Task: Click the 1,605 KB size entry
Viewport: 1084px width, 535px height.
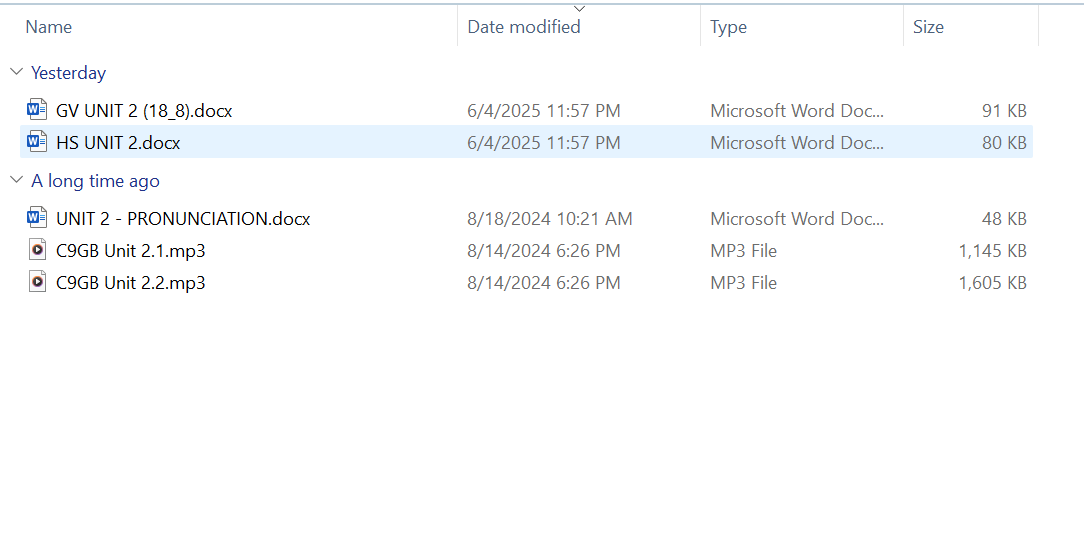Action: [992, 282]
